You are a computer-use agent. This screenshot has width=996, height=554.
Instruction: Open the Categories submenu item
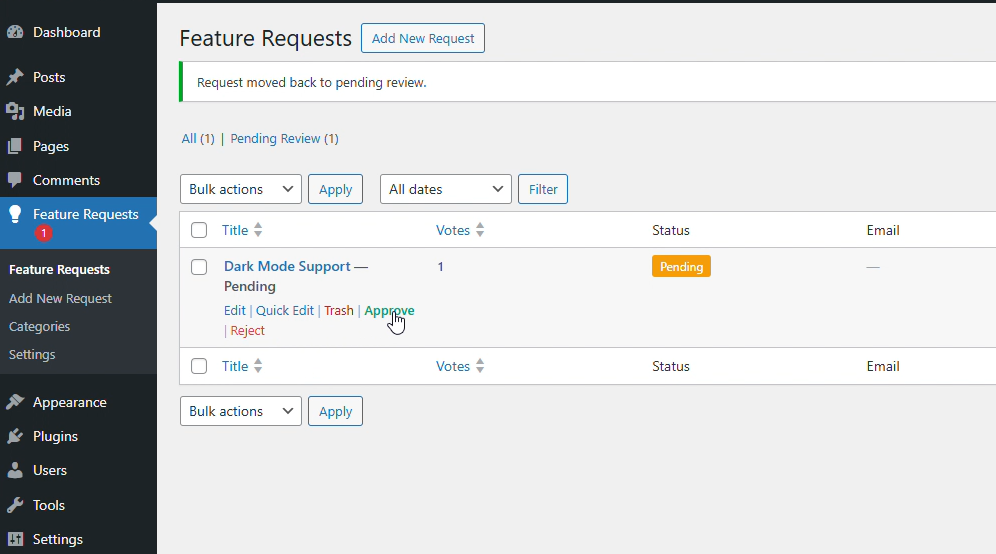[39, 327]
